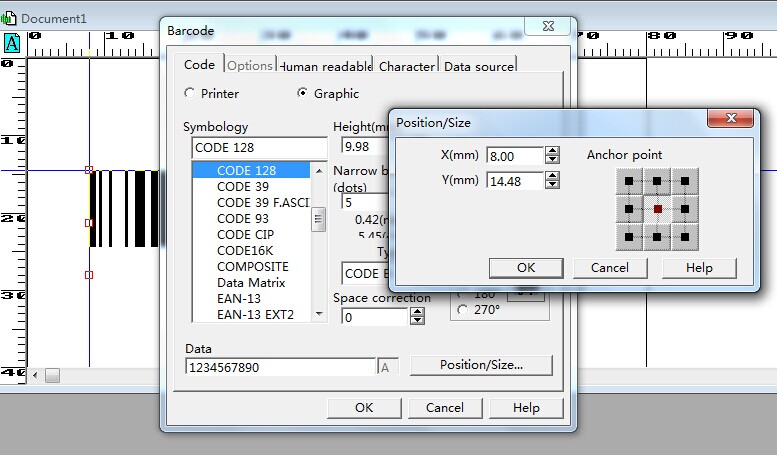777x455 pixels.
Task: Select the top-left anchor point
Action: click(x=629, y=181)
